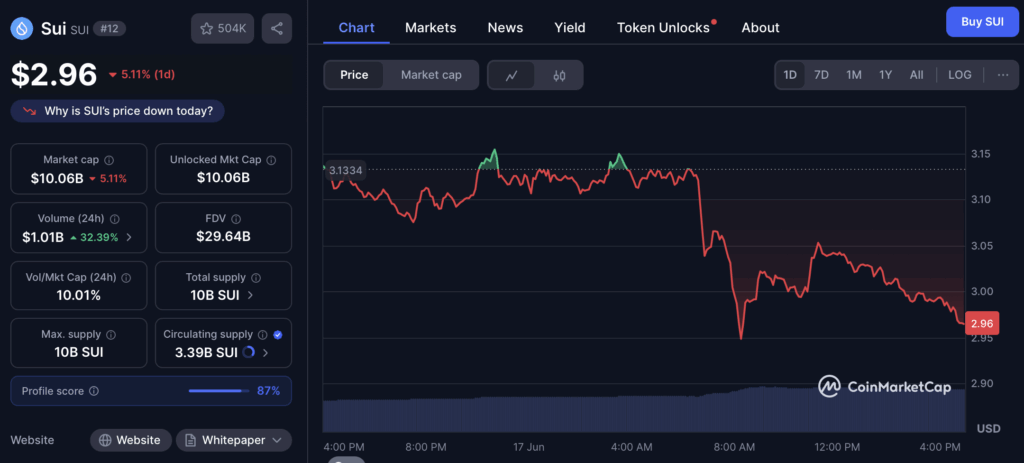Click the 32.39% volume change text

tap(99, 237)
